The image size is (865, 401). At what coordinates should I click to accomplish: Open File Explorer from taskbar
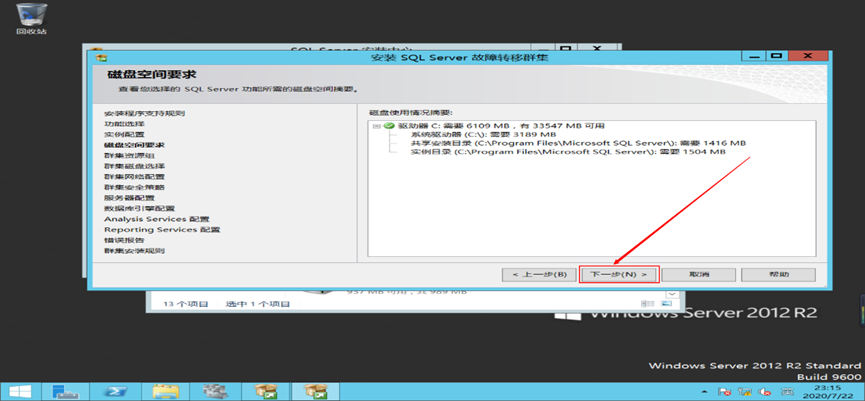coord(163,391)
